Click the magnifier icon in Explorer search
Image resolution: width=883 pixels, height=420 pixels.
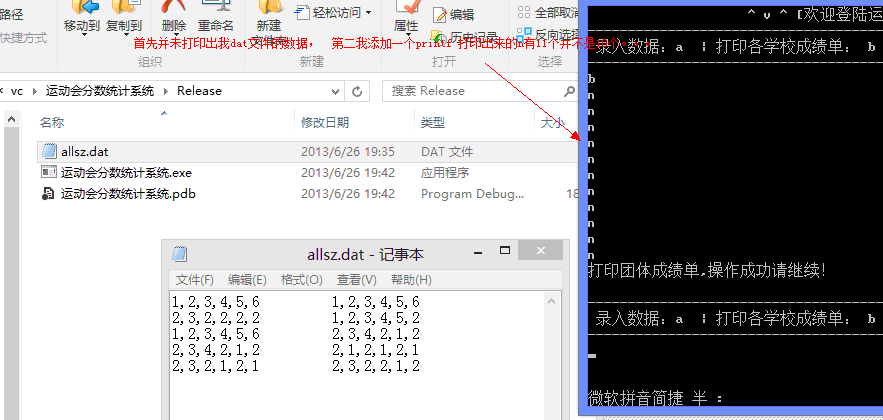[x=569, y=91]
